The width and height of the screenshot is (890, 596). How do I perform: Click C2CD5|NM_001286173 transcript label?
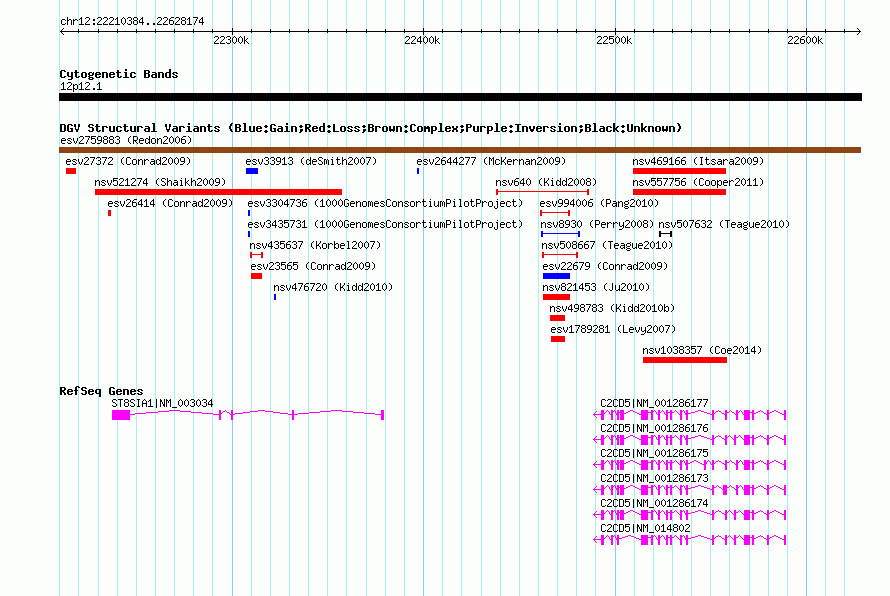tap(654, 478)
